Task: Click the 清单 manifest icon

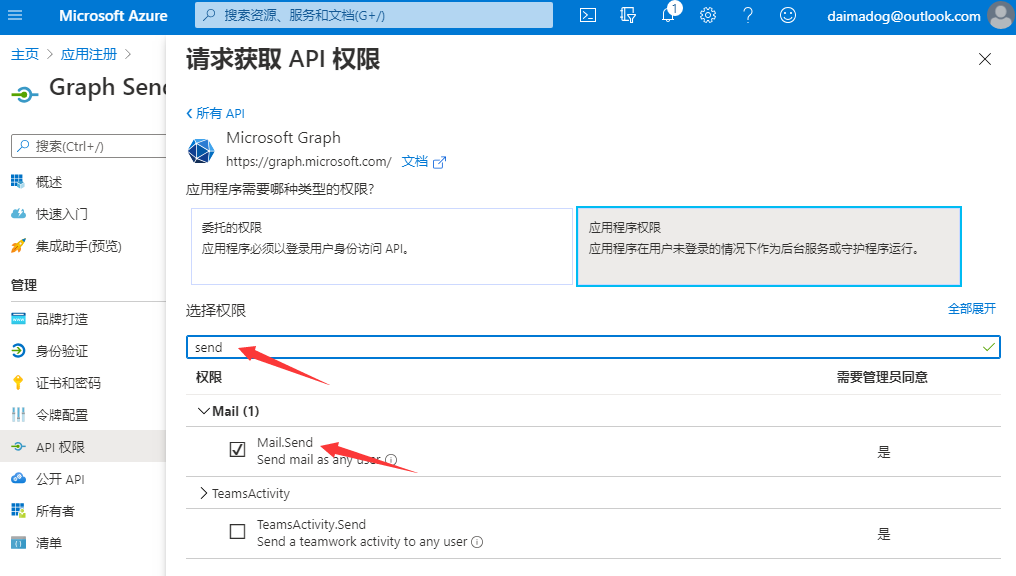Action: tap(18, 542)
